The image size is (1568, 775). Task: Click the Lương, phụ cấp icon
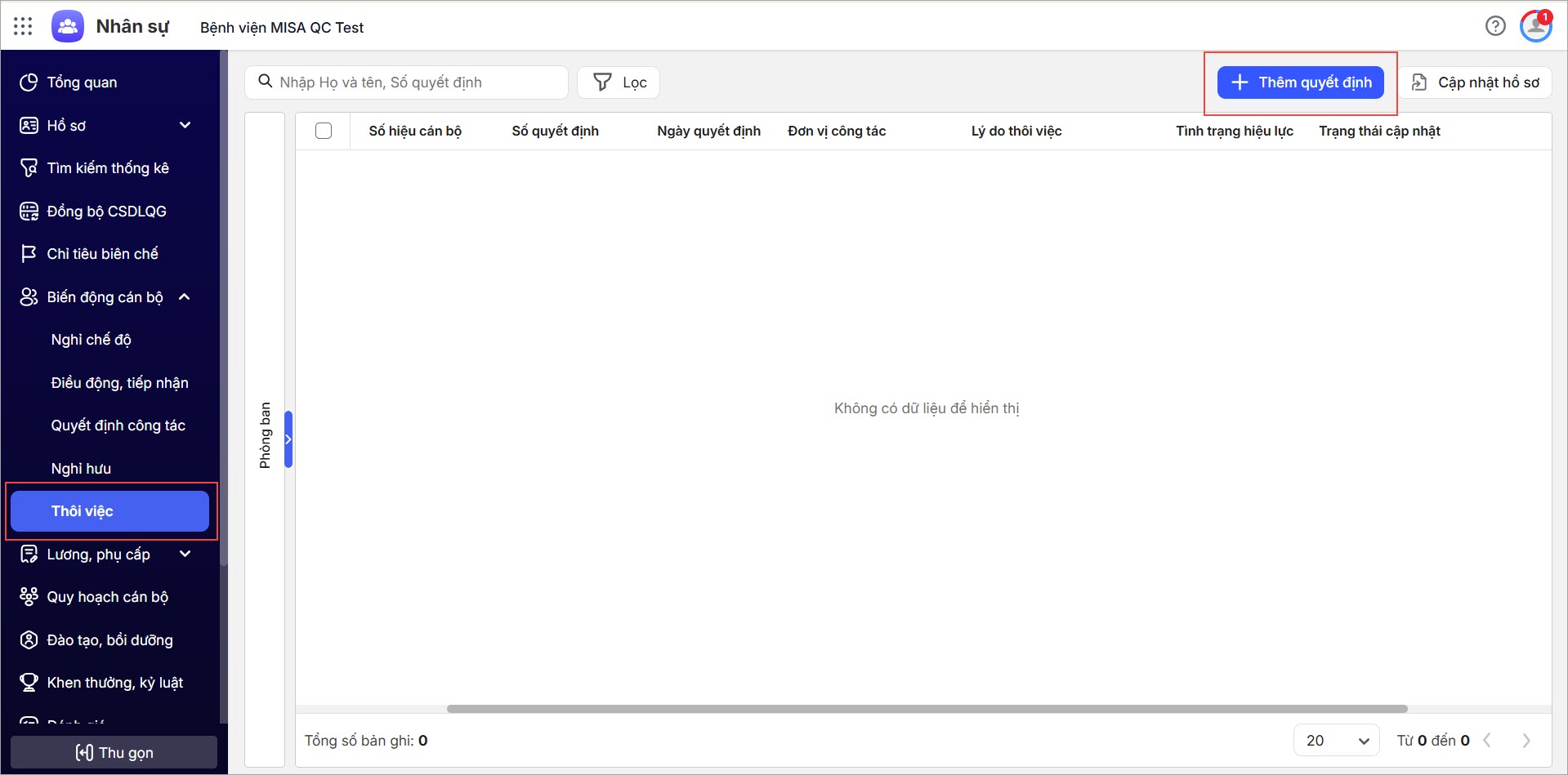click(x=29, y=555)
